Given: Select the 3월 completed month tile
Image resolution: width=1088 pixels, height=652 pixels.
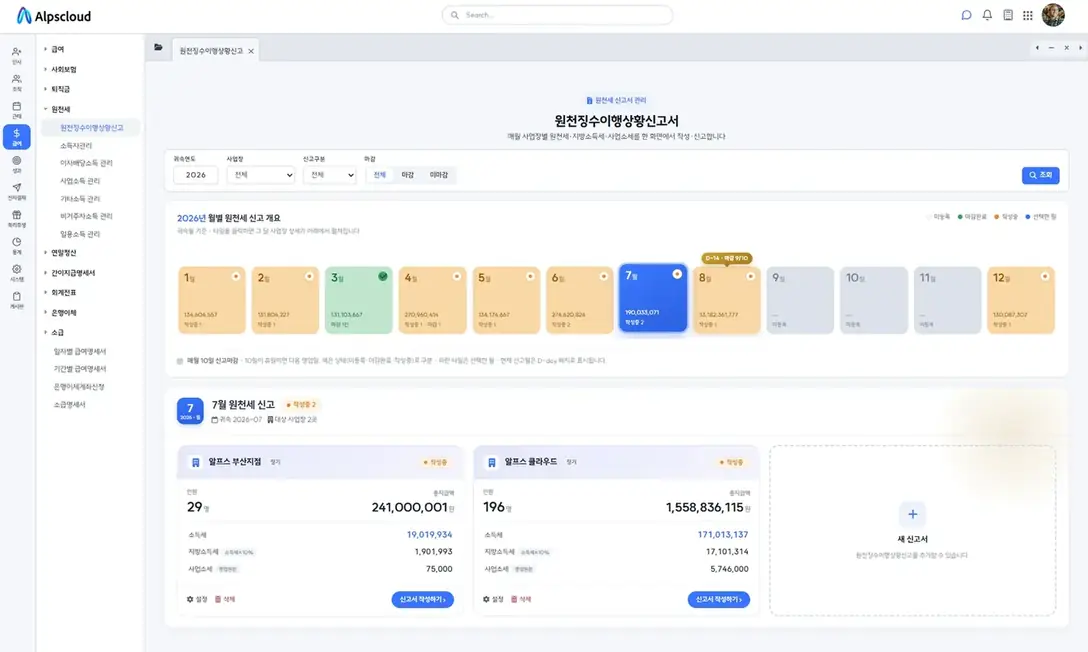Looking at the screenshot, I should click(359, 300).
